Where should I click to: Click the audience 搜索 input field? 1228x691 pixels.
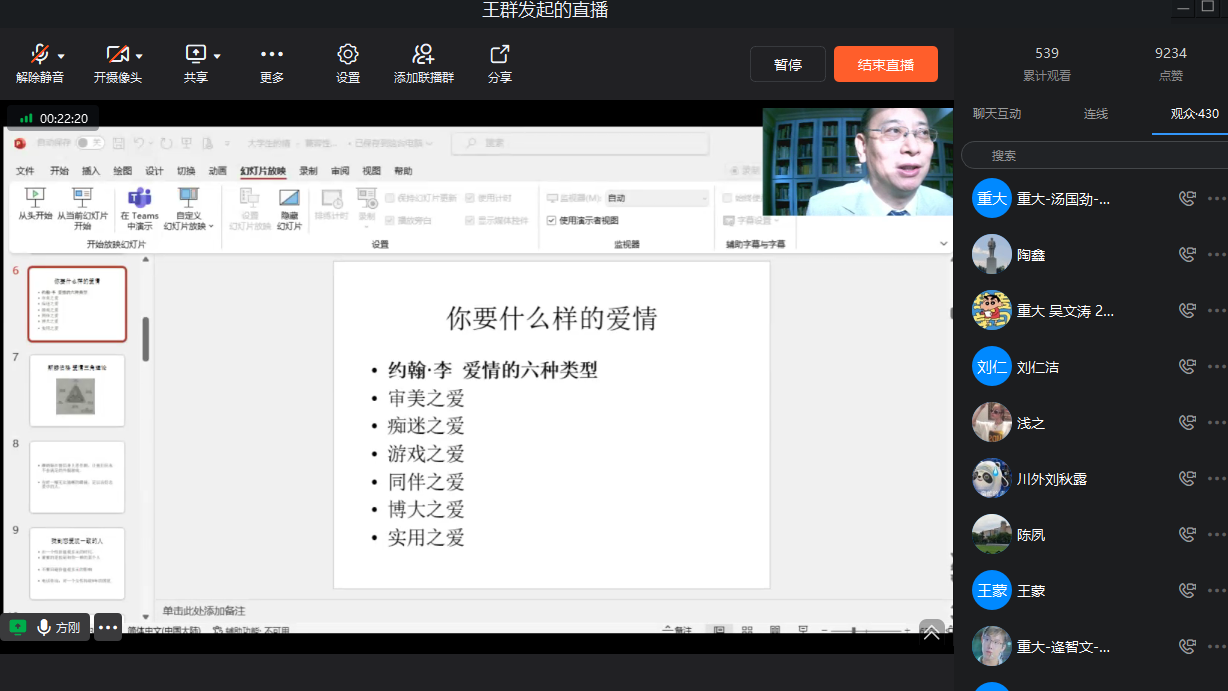pyautogui.click(x=1094, y=155)
